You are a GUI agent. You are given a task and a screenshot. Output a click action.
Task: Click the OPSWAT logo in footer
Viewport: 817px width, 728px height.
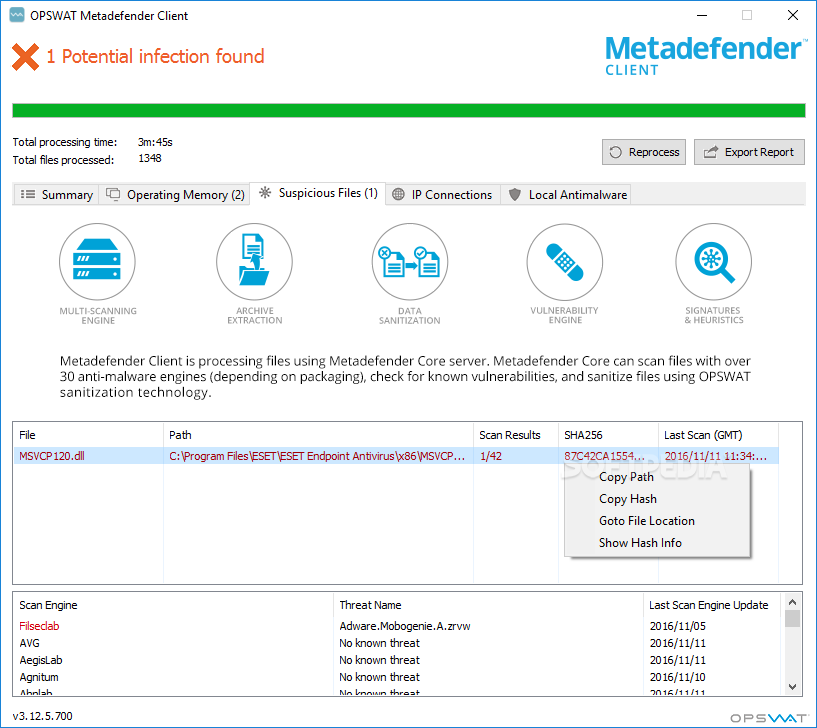pos(769,718)
